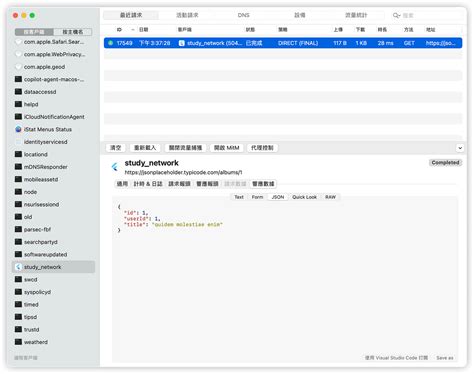Click the helpd terminal icon
This screenshot has height=374, width=474.
[18, 104]
